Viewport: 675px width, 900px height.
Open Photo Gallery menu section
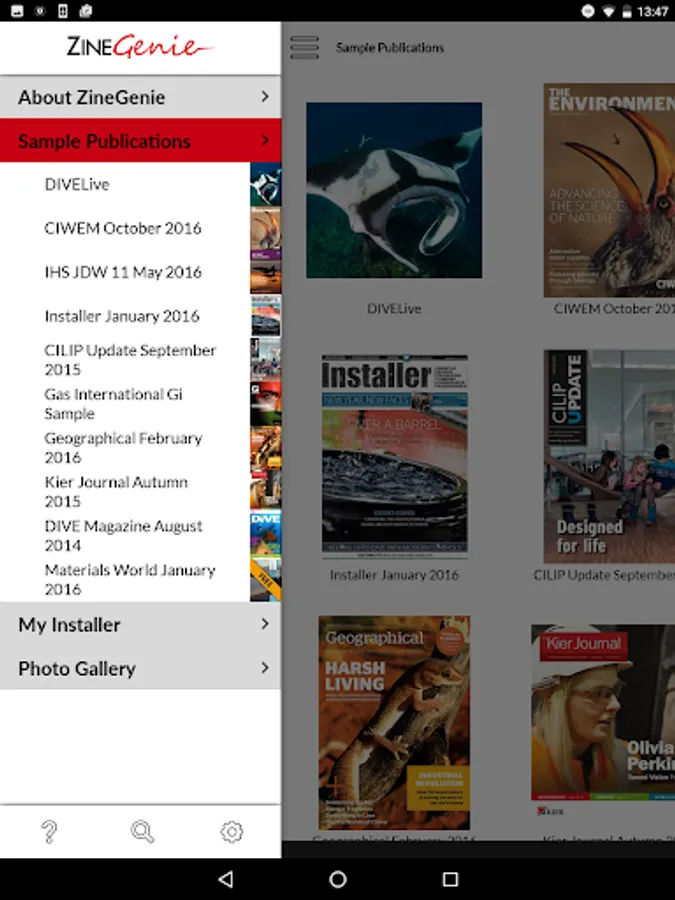click(141, 668)
